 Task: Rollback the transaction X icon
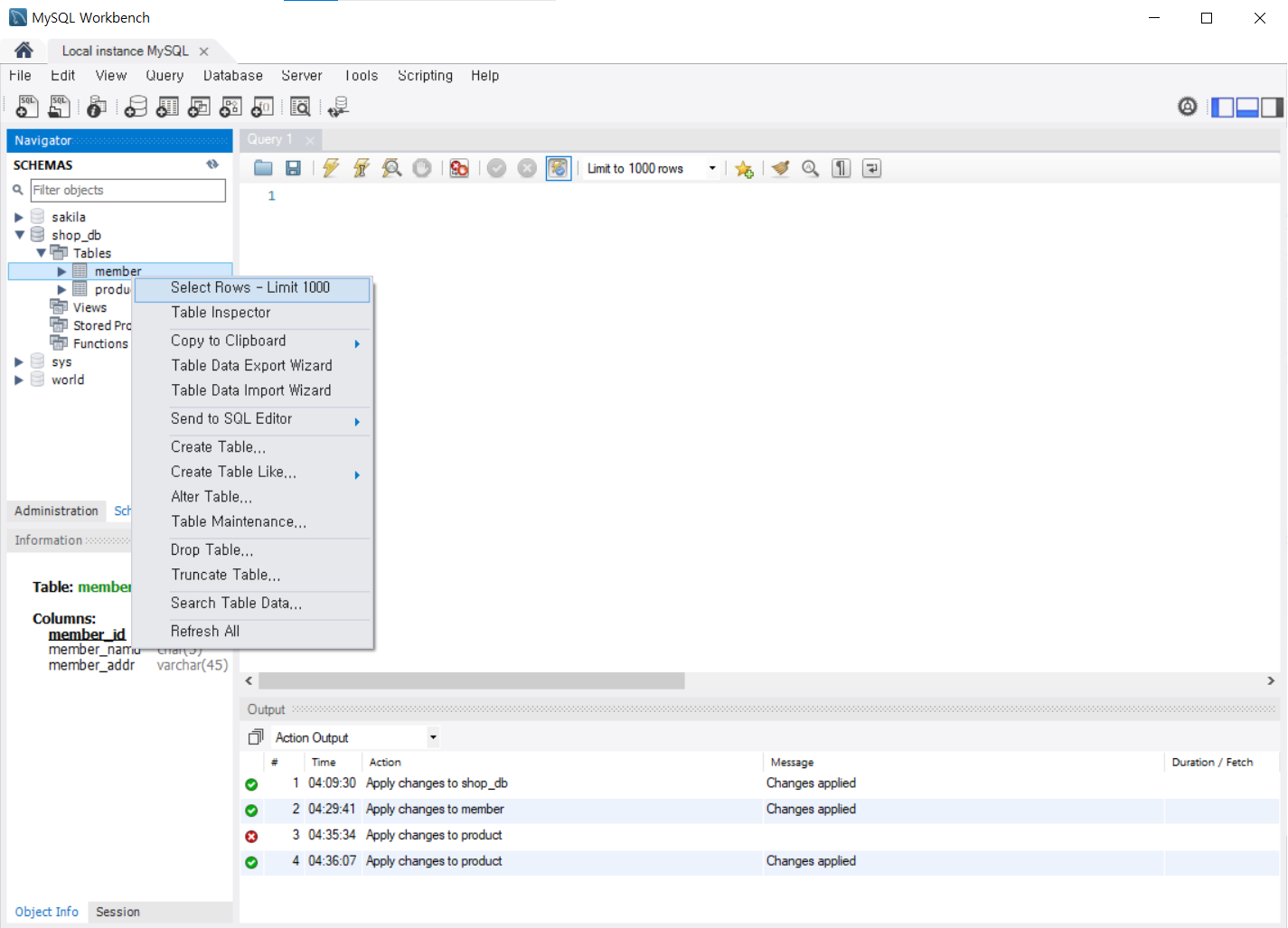point(527,168)
